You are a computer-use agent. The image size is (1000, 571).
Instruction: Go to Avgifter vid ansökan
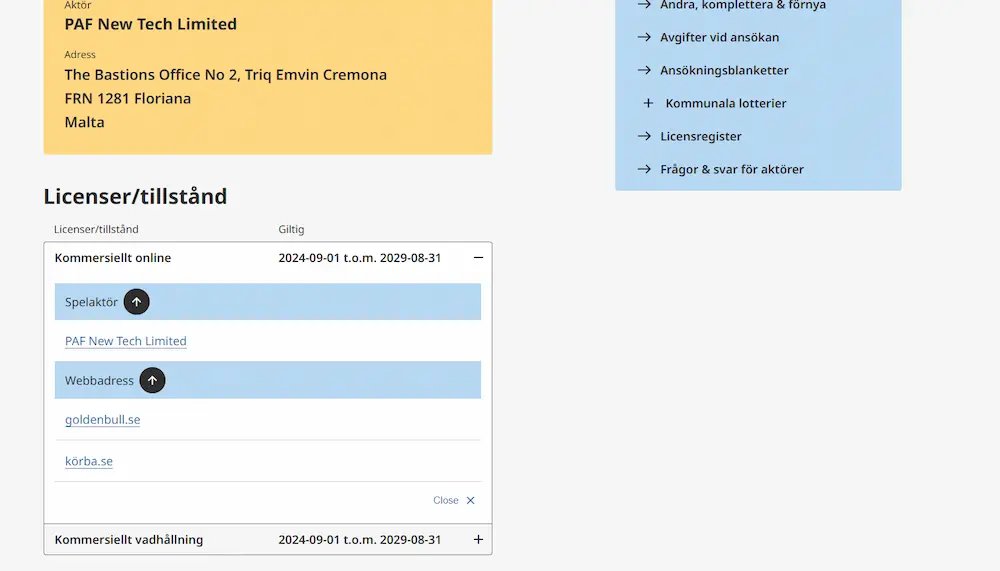(719, 38)
